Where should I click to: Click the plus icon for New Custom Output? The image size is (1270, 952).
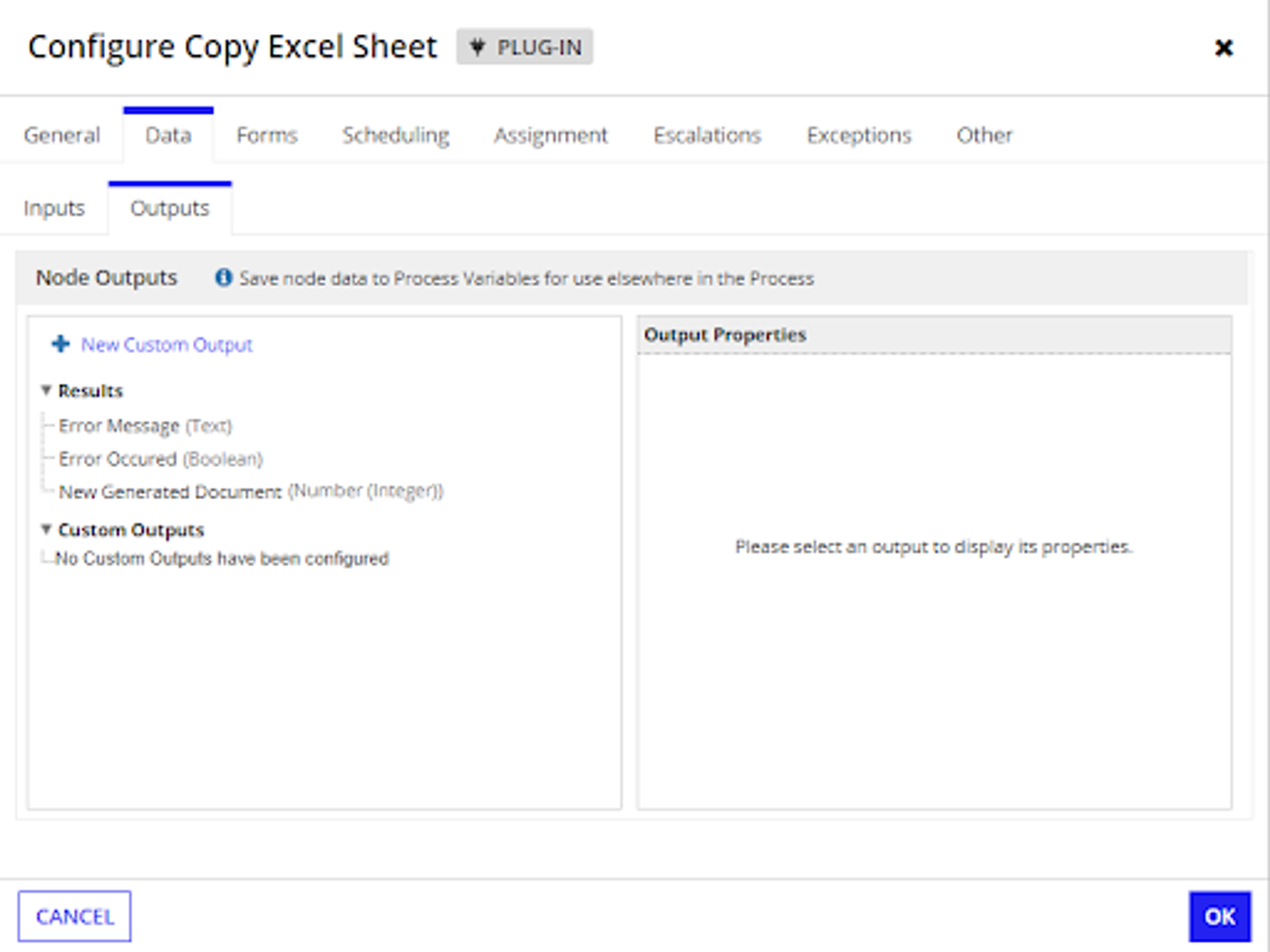[61, 344]
